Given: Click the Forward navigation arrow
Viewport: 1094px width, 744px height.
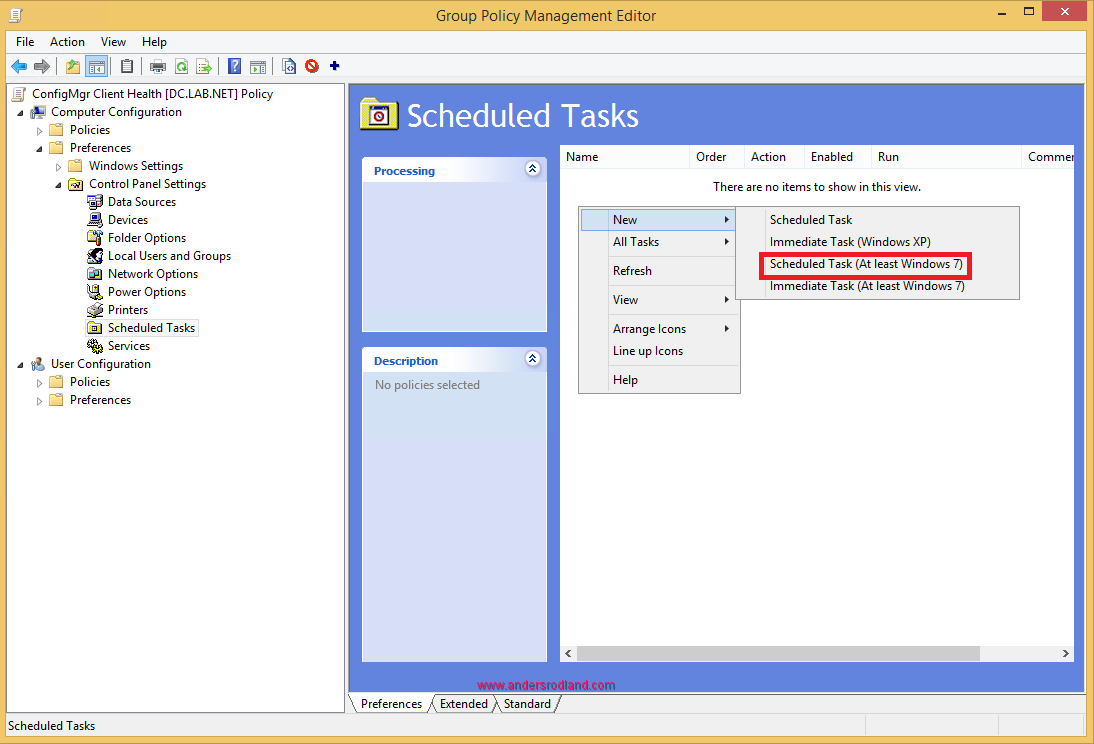Looking at the screenshot, I should [x=40, y=66].
